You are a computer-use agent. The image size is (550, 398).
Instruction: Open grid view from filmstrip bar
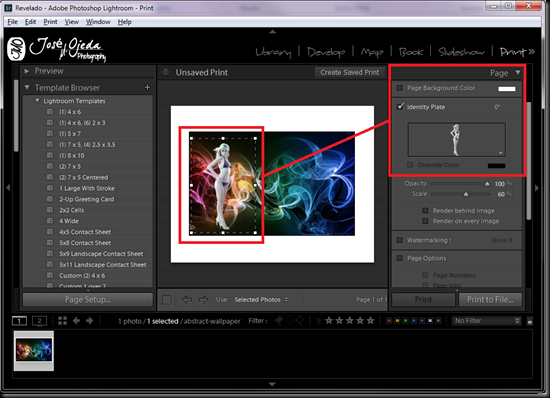point(62,321)
